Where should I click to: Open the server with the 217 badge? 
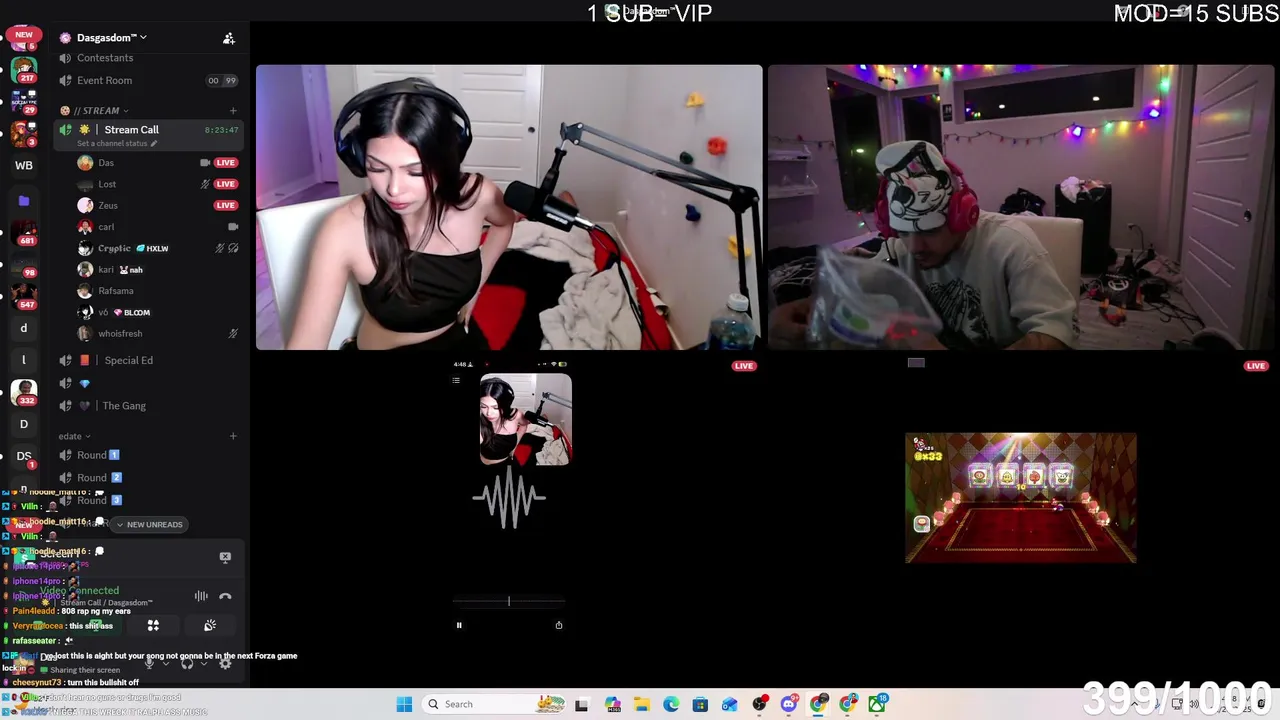(24, 70)
